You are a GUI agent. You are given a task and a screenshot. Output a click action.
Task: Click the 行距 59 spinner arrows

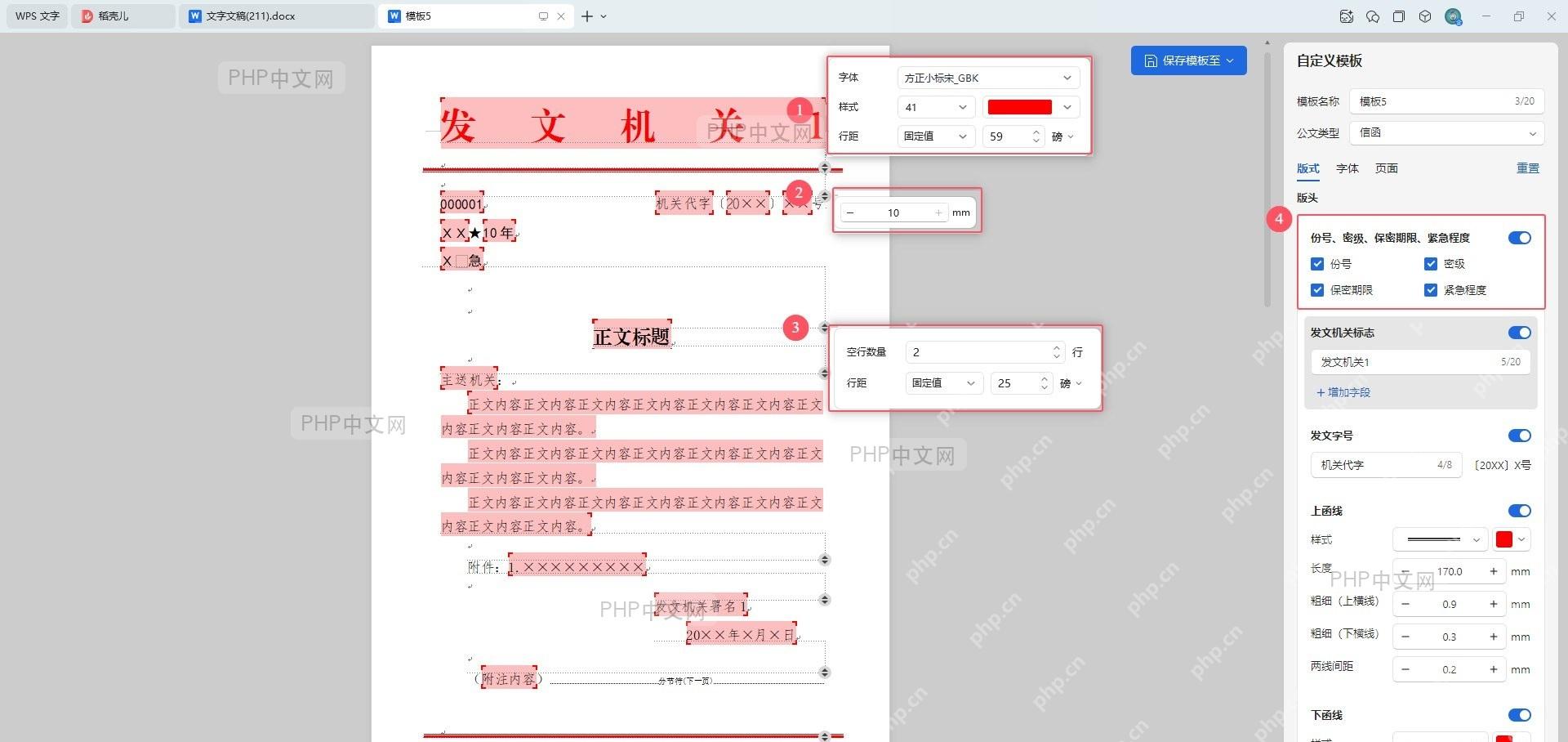1036,136
